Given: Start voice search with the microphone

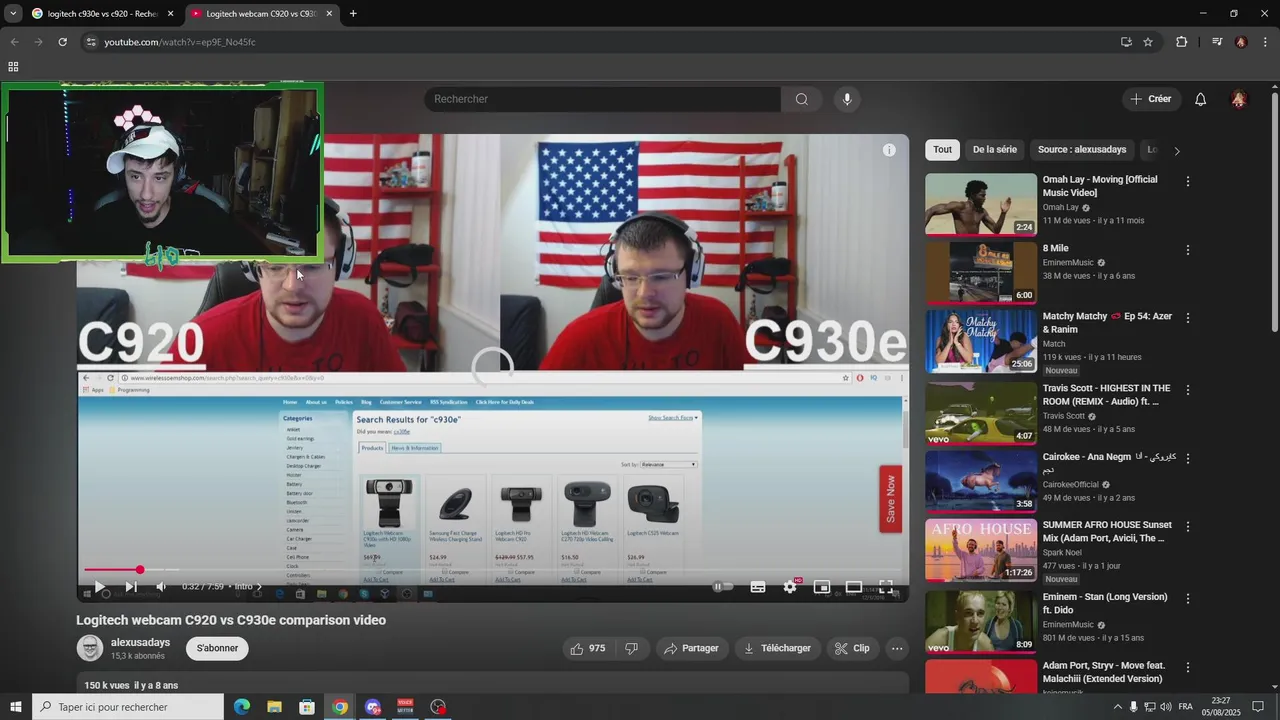Looking at the screenshot, I should click(847, 99).
